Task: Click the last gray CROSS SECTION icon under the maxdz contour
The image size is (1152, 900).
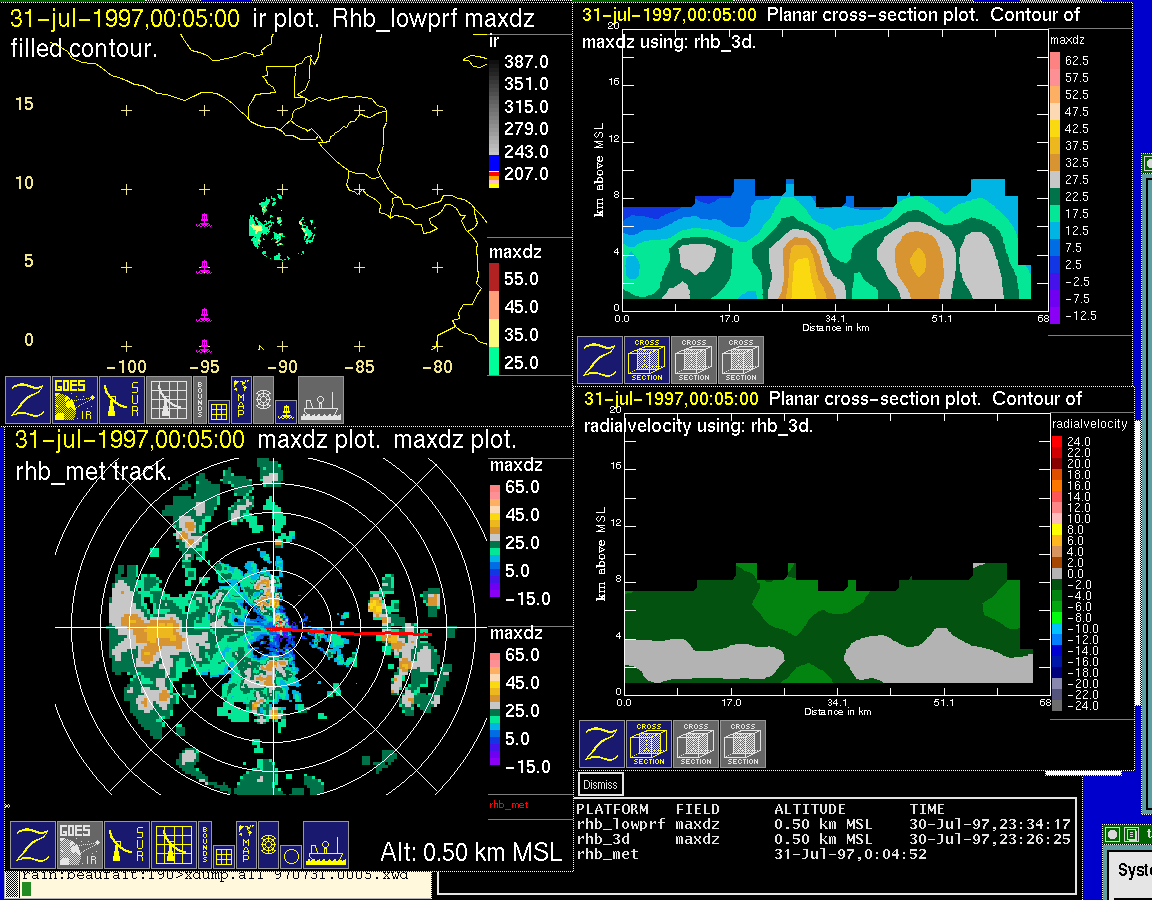Action: pyautogui.click(x=741, y=360)
